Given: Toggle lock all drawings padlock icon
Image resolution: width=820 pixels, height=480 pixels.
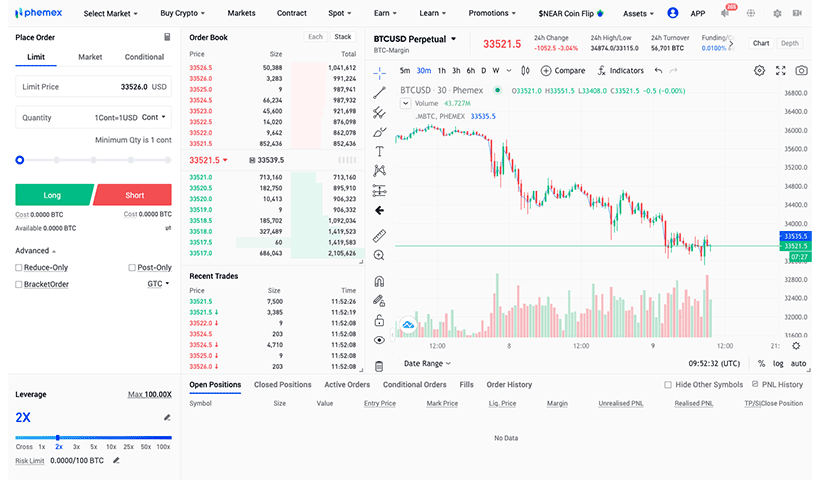Looking at the screenshot, I should [380, 320].
